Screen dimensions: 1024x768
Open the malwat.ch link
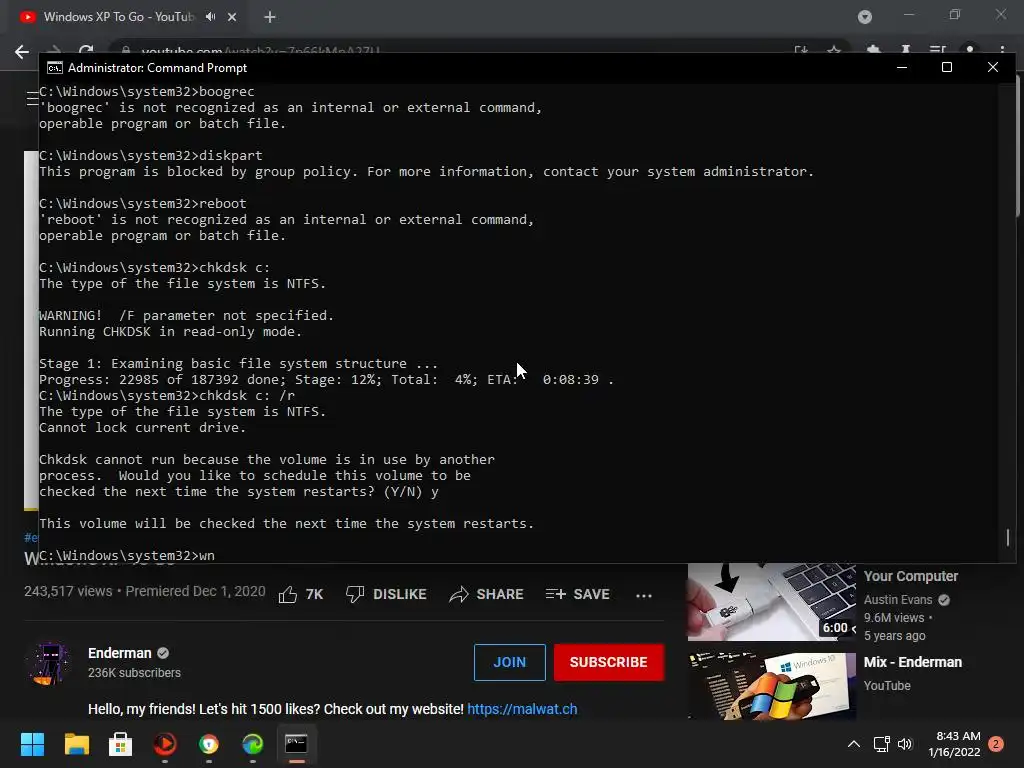point(522,709)
